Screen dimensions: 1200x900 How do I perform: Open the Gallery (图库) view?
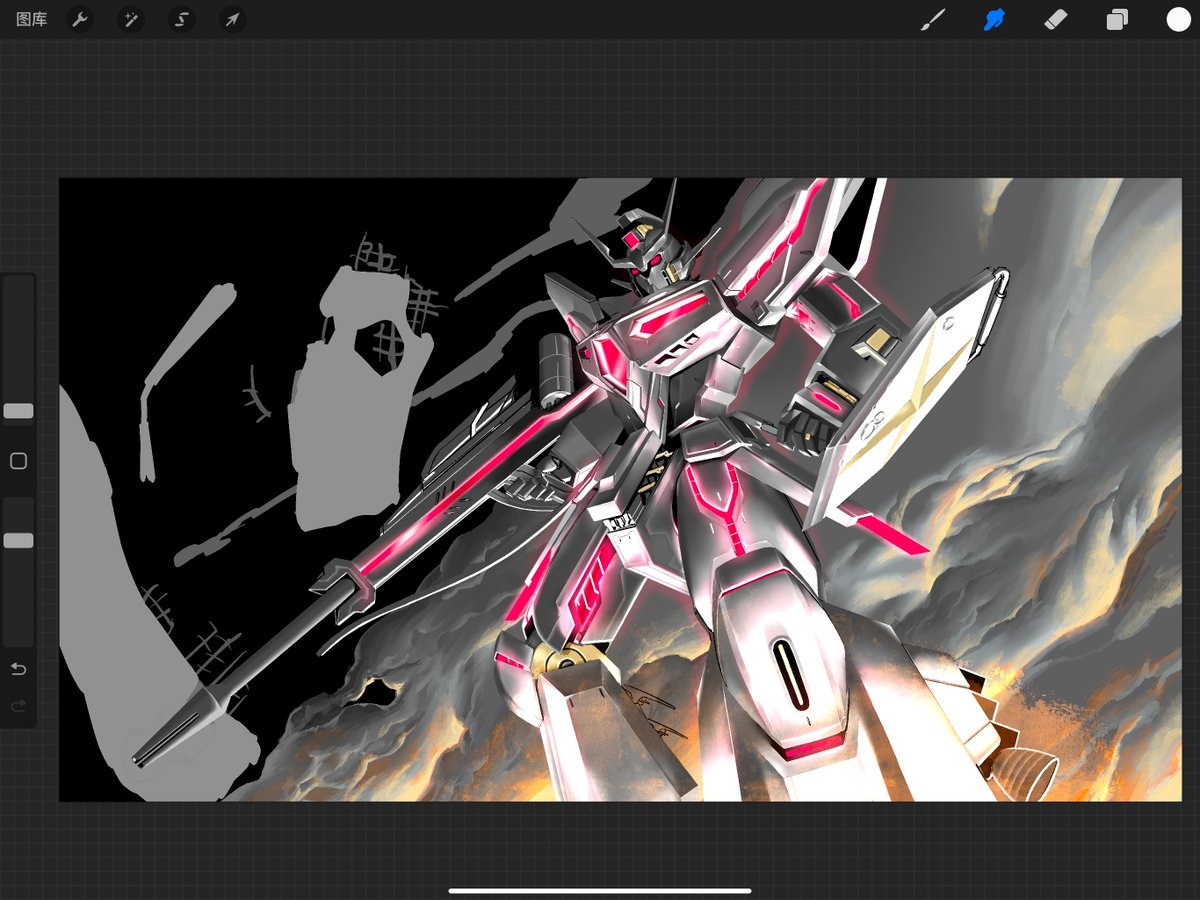click(x=32, y=20)
